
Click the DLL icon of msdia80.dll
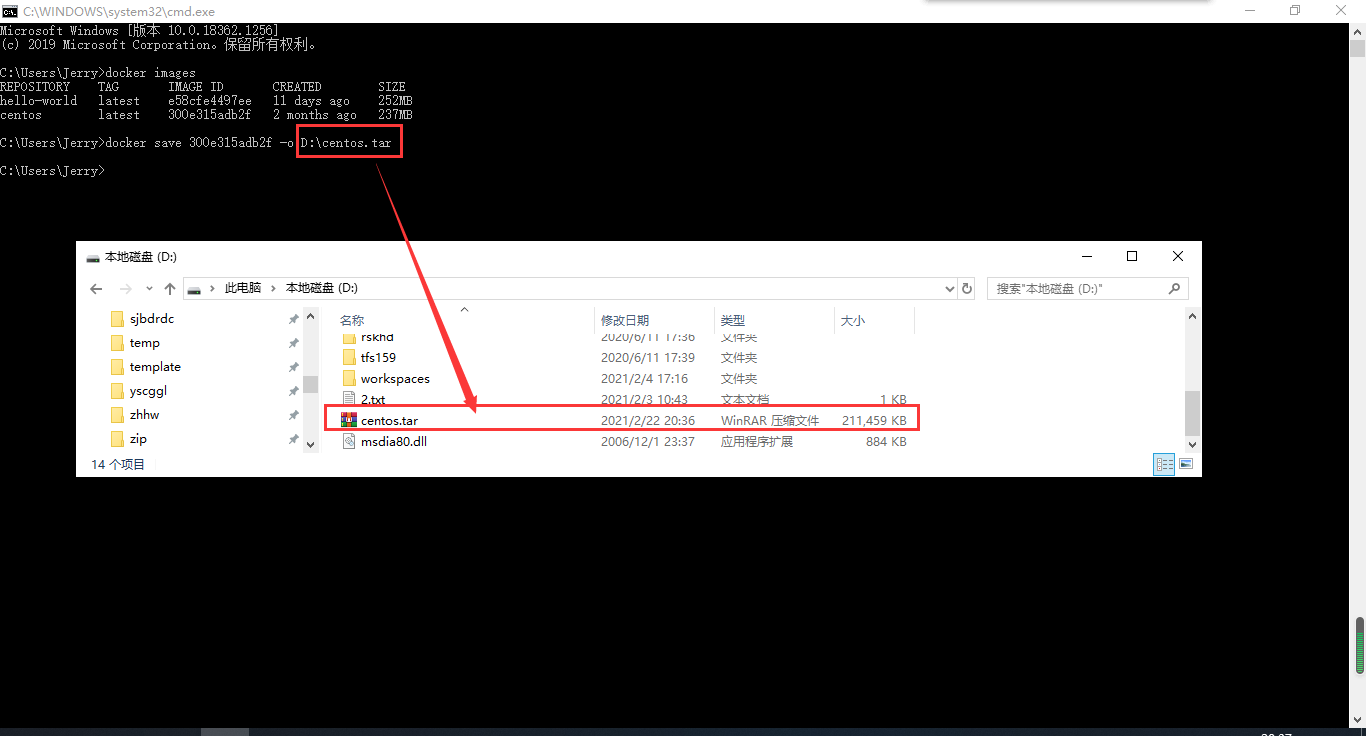[349, 441]
